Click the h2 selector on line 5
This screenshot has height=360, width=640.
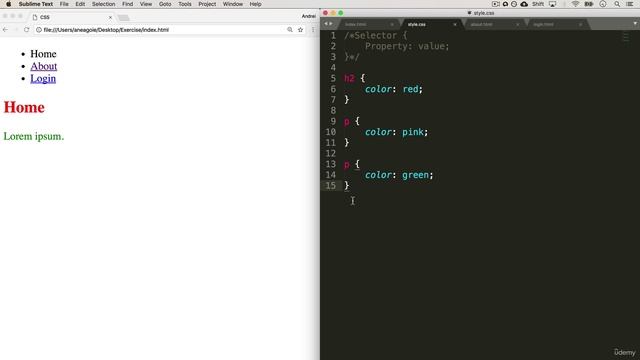coord(349,78)
